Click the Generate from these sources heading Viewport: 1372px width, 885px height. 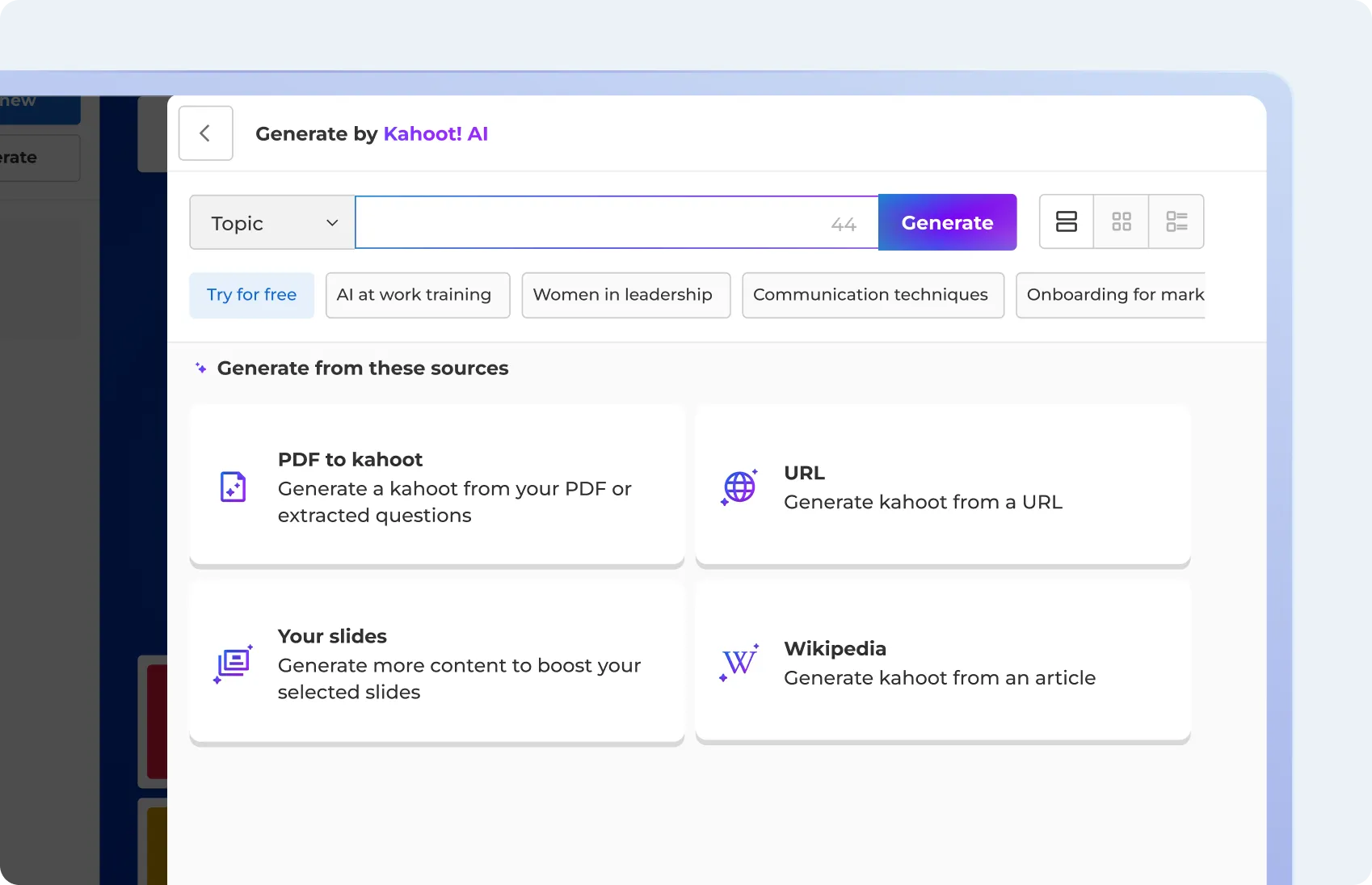tap(363, 368)
